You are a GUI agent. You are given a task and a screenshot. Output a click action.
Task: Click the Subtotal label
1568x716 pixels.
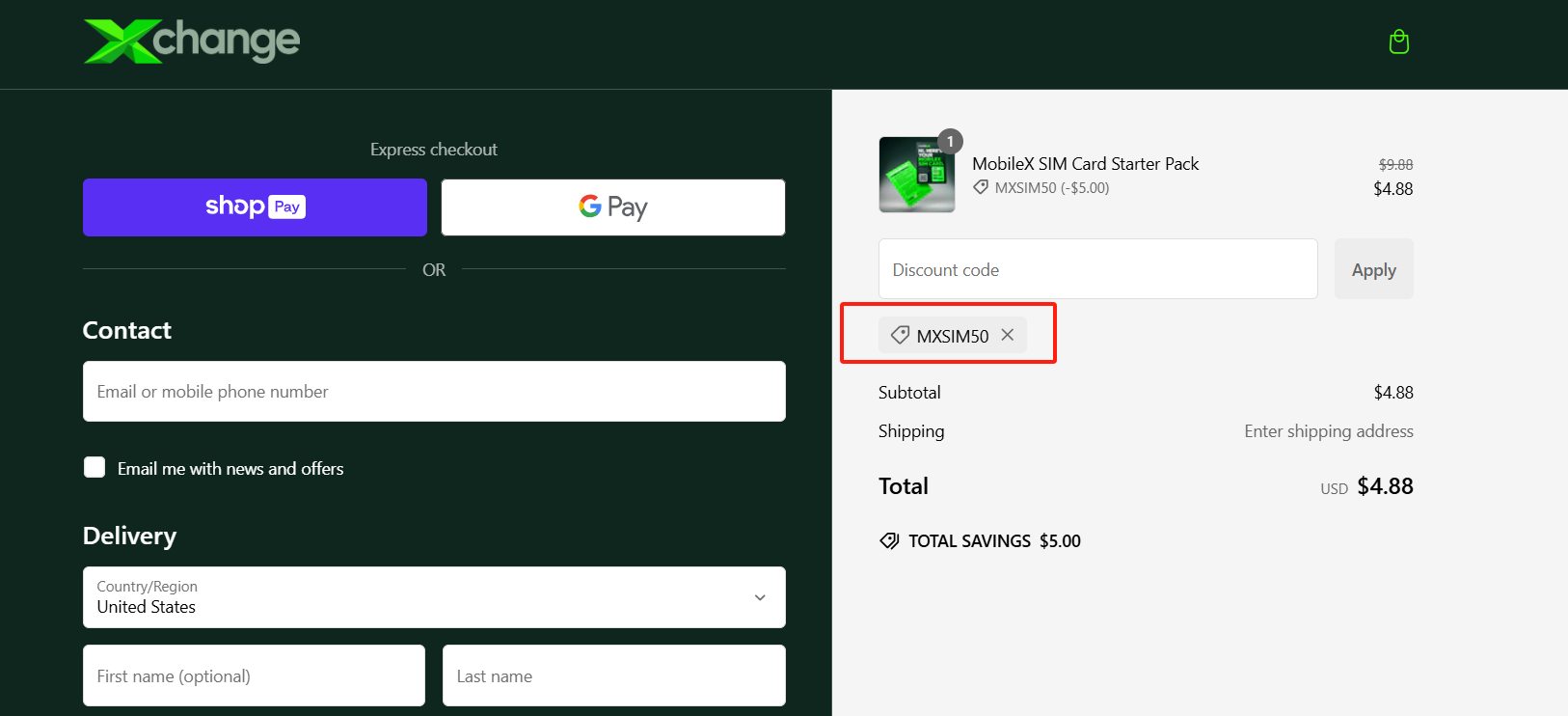(909, 393)
